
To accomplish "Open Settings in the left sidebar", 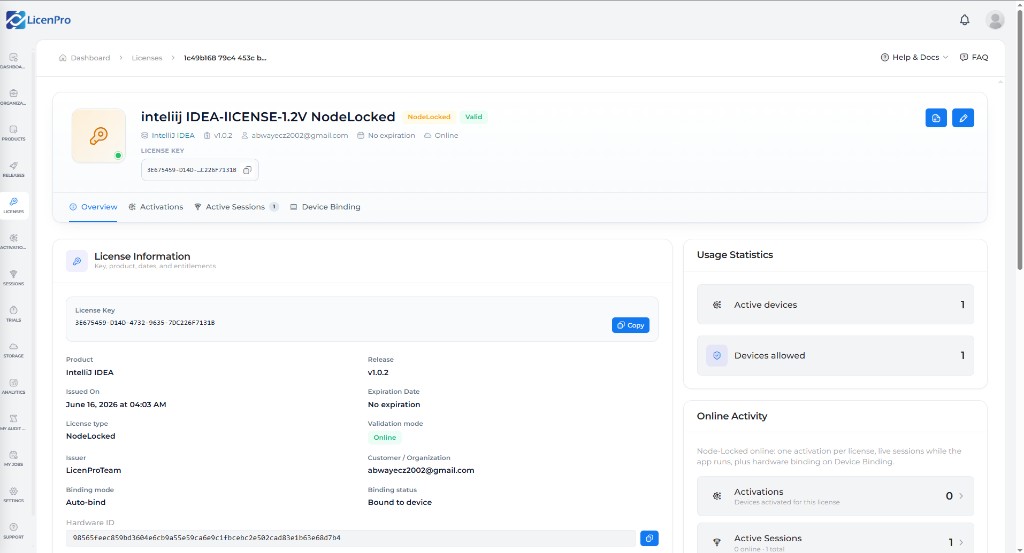I will click(13, 495).
